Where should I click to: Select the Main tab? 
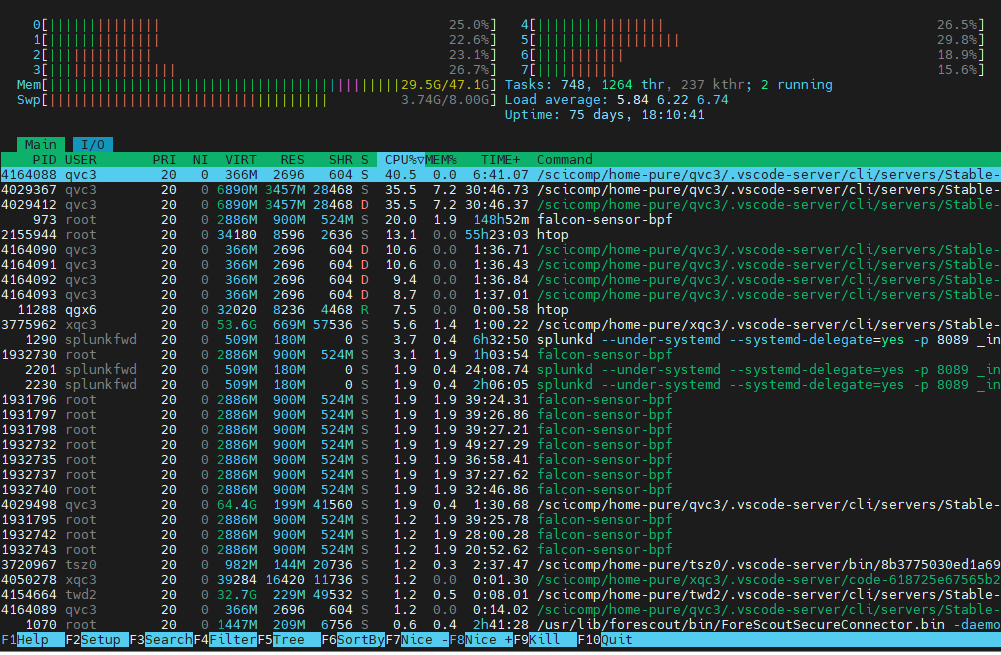click(40, 144)
